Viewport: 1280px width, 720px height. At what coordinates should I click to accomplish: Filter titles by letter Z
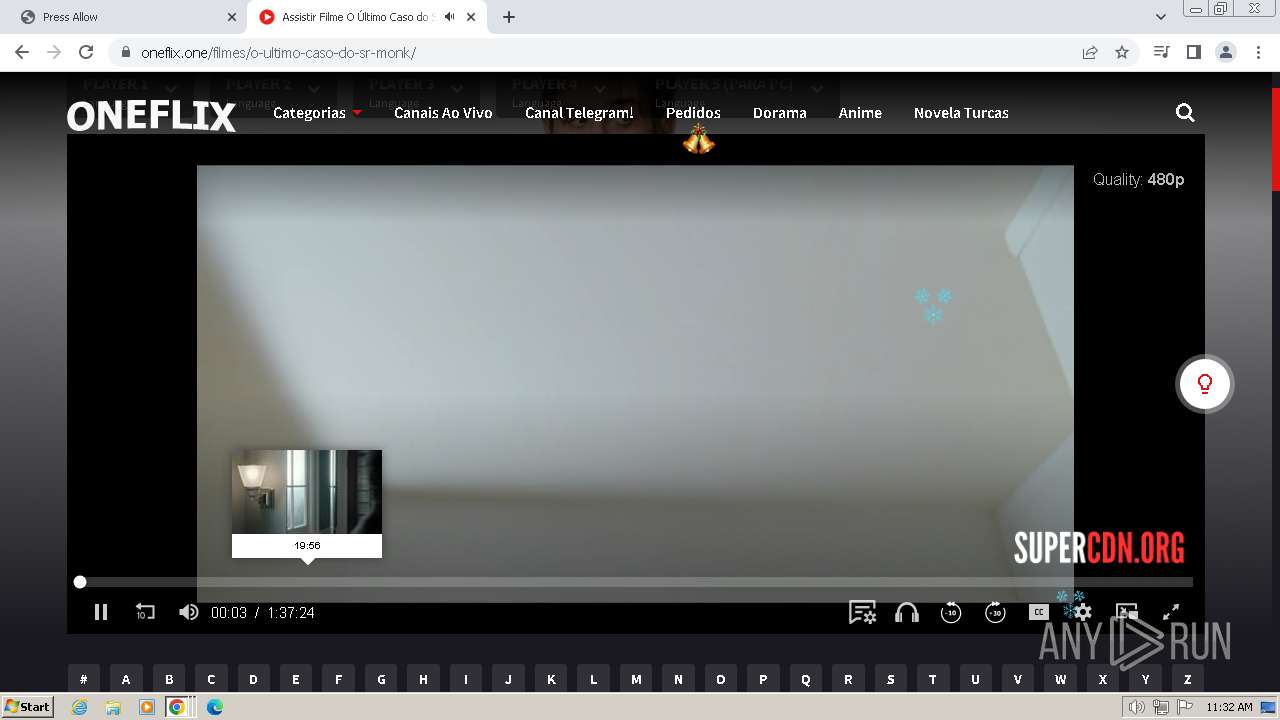point(1187,679)
